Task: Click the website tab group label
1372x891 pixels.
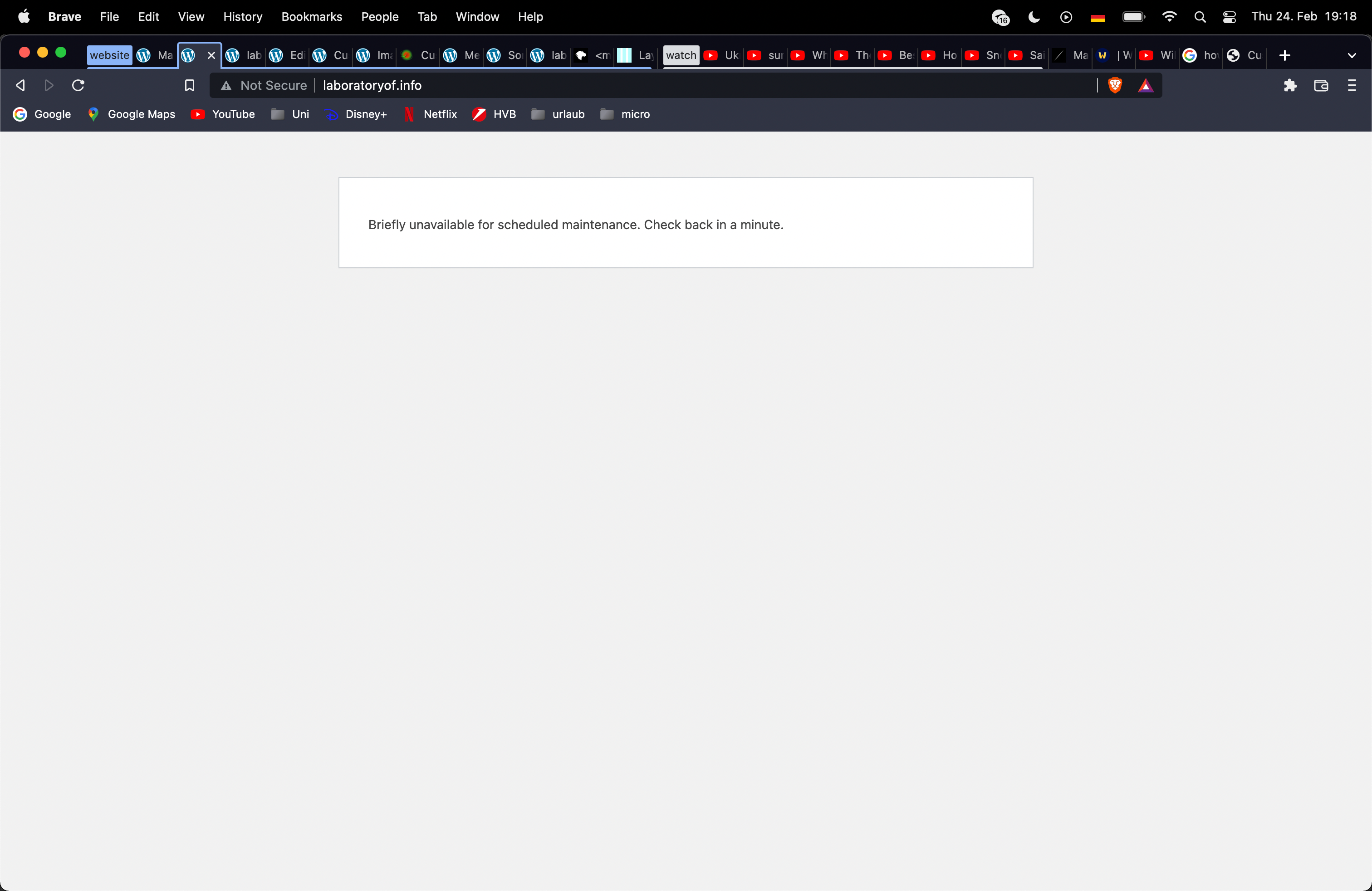Action: (x=109, y=55)
